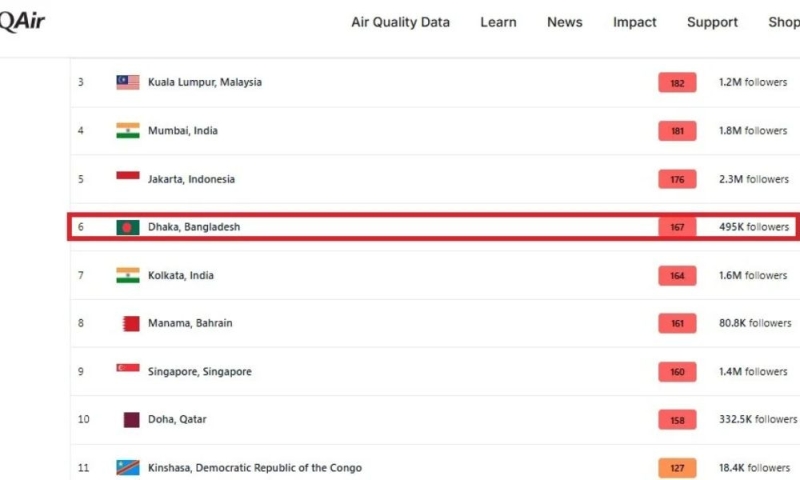Viewport: 800px width, 480px height.
Task: Open Dhaka, Bangladesh city link
Action: point(194,227)
